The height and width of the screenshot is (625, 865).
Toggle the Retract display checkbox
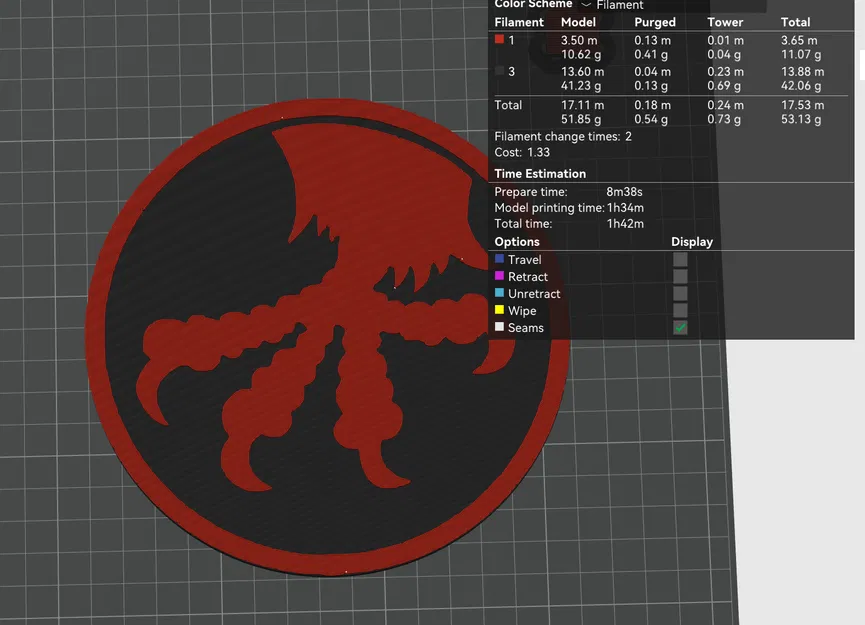(x=680, y=276)
